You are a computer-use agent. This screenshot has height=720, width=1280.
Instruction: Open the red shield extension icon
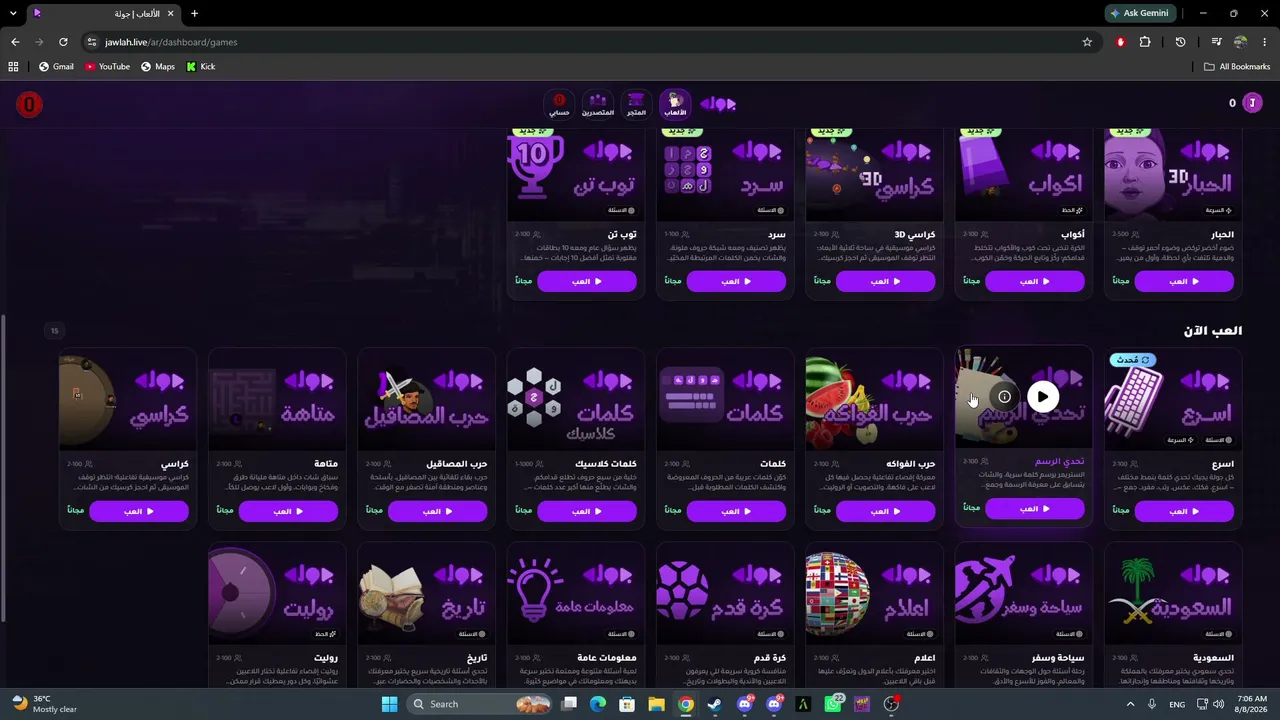click(1120, 42)
